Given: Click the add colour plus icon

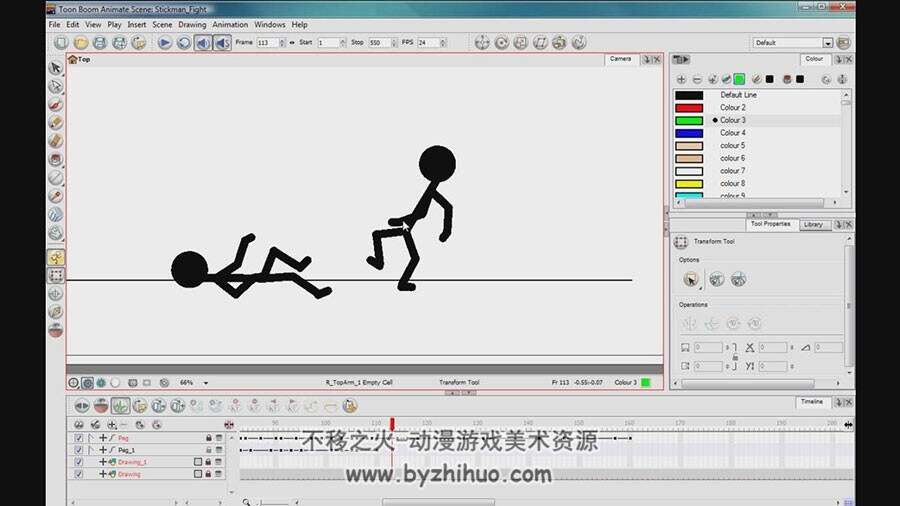Looking at the screenshot, I should pos(681,79).
